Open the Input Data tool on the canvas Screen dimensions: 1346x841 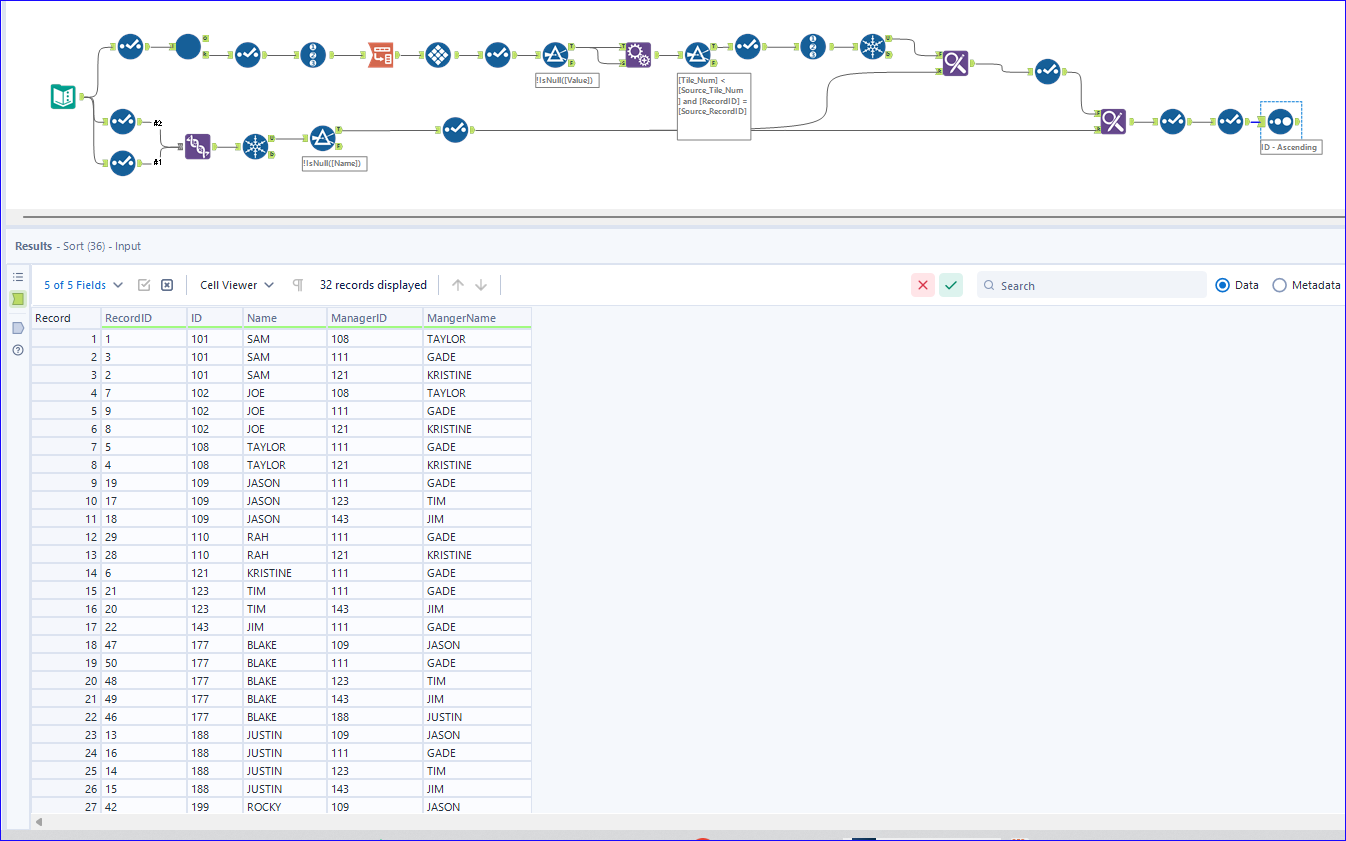[62, 97]
